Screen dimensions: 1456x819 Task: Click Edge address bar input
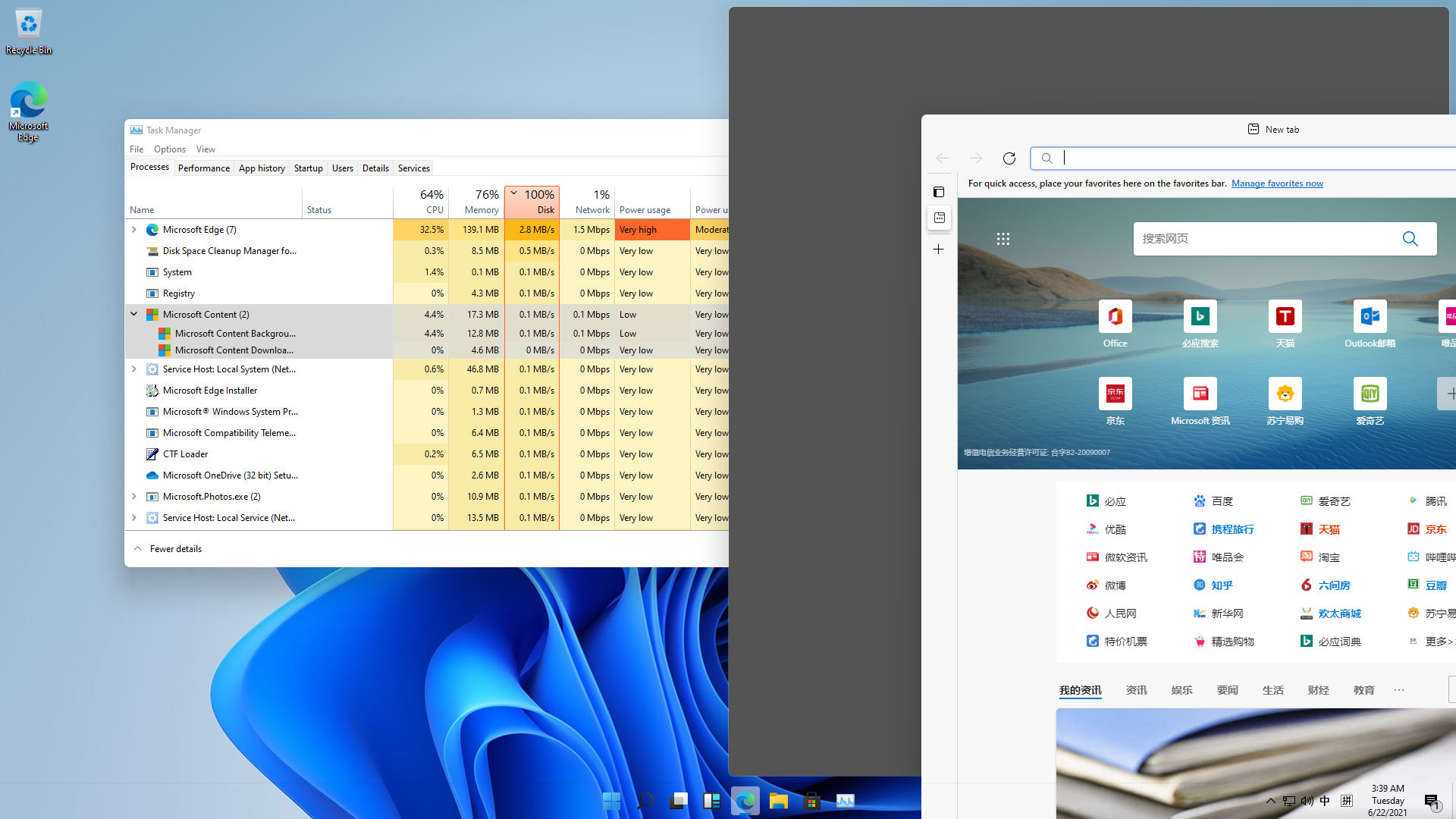[1244, 158]
